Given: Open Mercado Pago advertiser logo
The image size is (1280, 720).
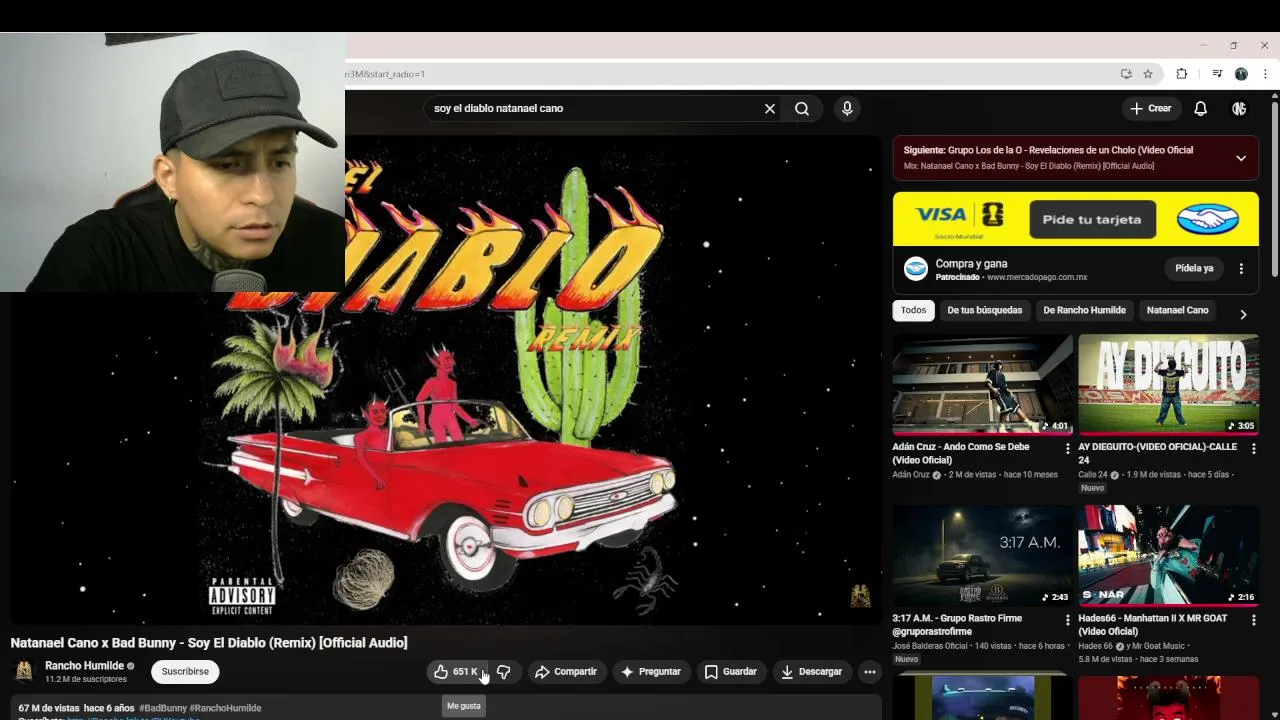Looking at the screenshot, I should 915,269.
